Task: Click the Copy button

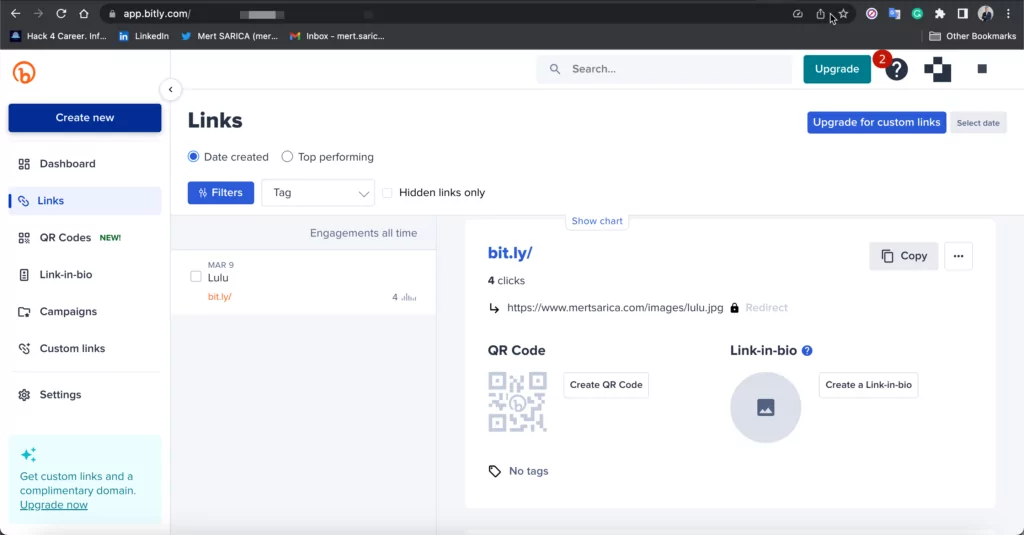Action: [904, 256]
